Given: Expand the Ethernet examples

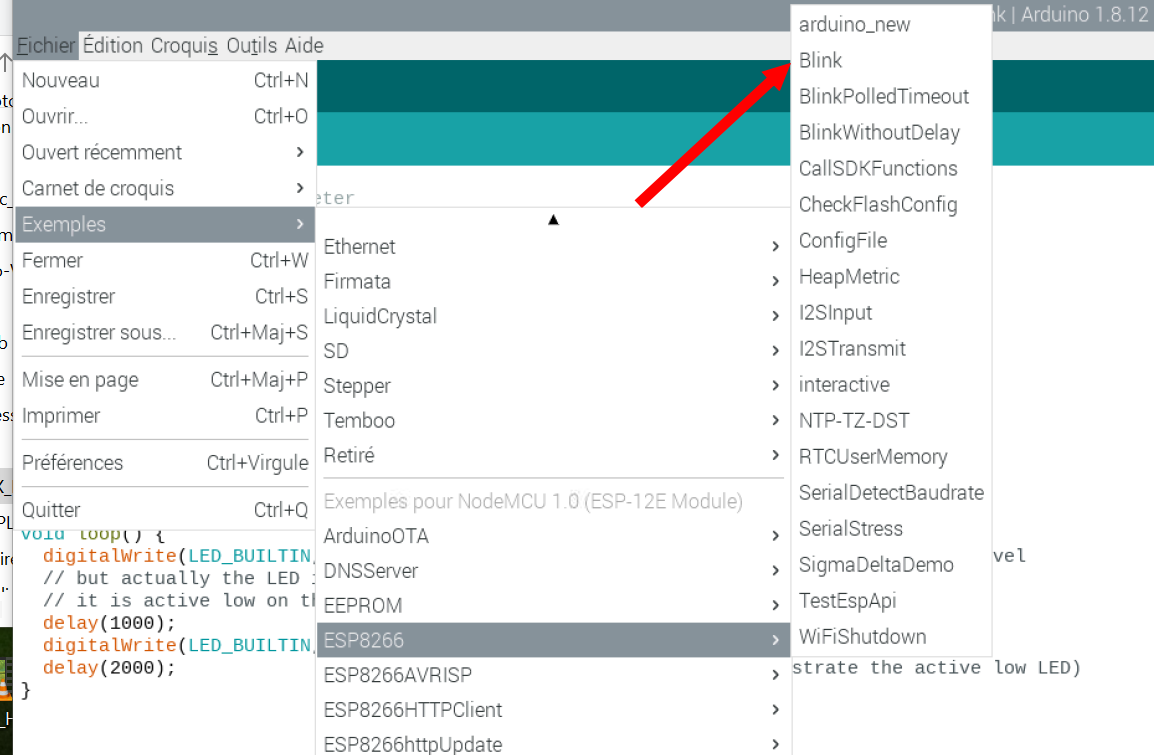Looking at the screenshot, I should (553, 247).
